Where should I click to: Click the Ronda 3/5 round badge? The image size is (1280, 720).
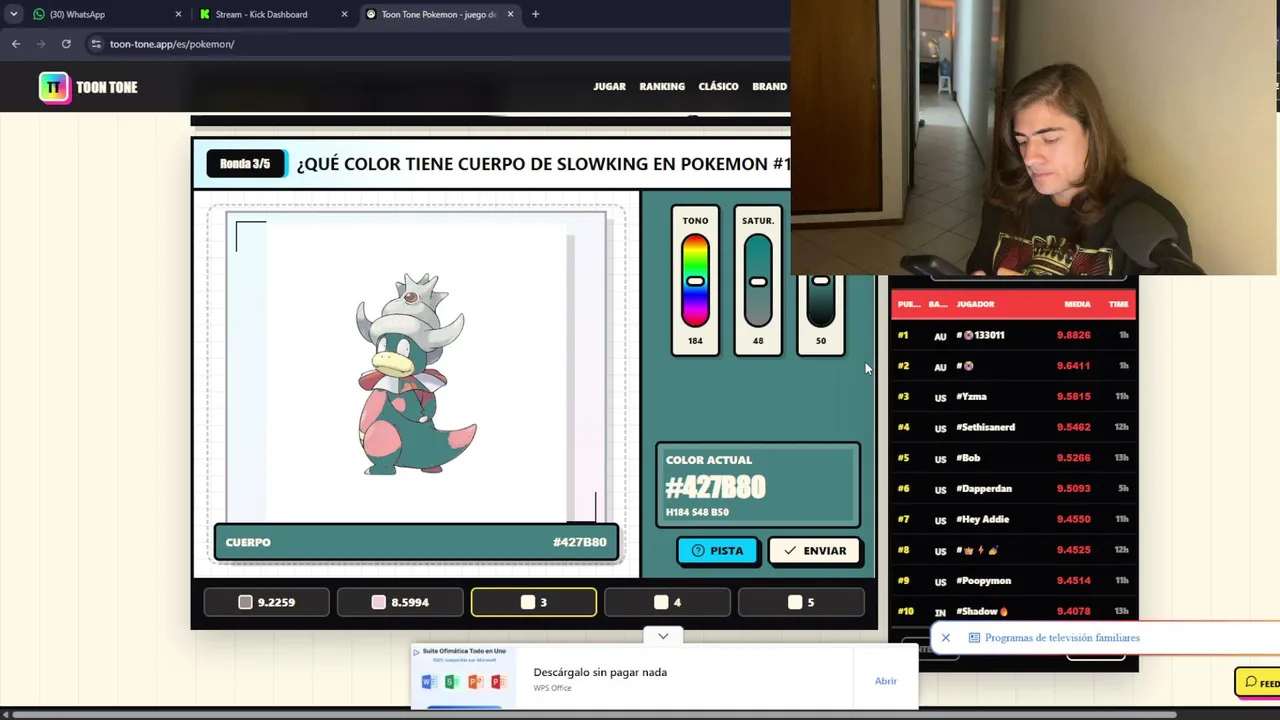pyautogui.click(x=245, y=164)
